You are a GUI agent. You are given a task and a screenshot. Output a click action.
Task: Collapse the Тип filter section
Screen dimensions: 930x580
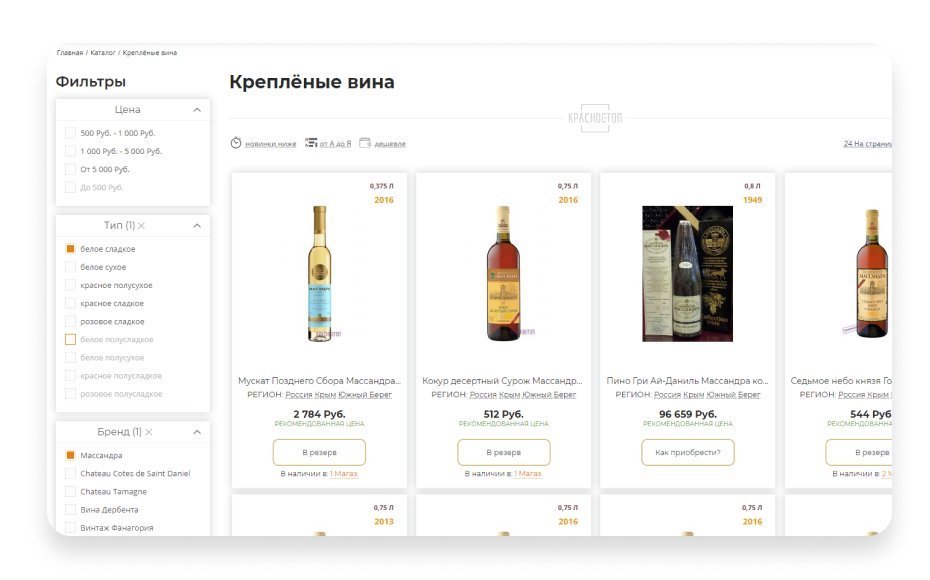coord(197,226)
